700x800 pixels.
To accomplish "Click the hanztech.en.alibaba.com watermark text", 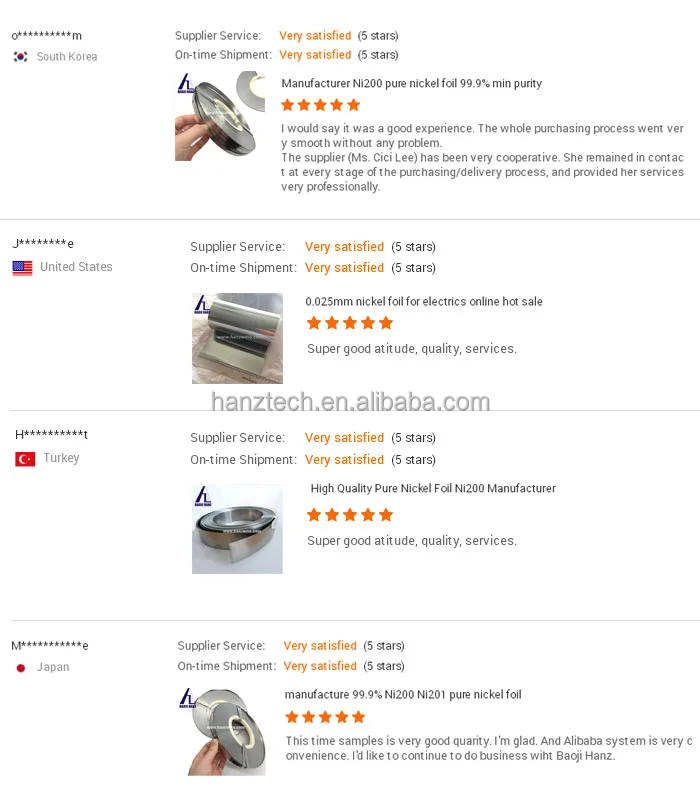I will click(351, 402).
